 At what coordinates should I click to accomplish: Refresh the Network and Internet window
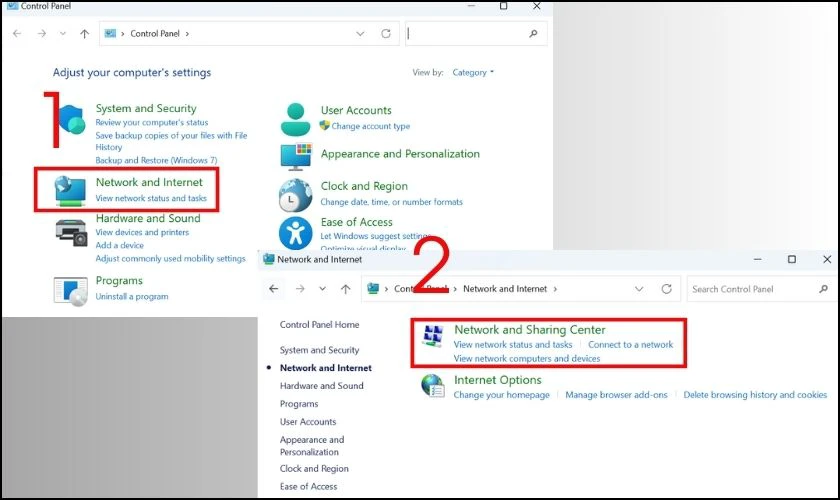point(666,289)
